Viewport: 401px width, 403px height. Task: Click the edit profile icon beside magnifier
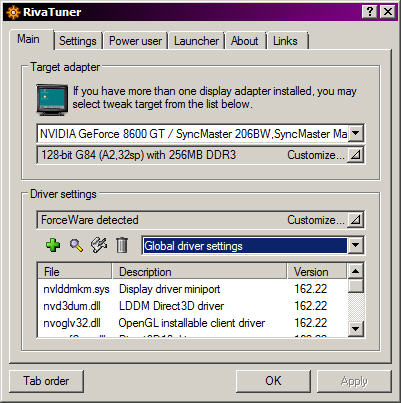point(99,245)
